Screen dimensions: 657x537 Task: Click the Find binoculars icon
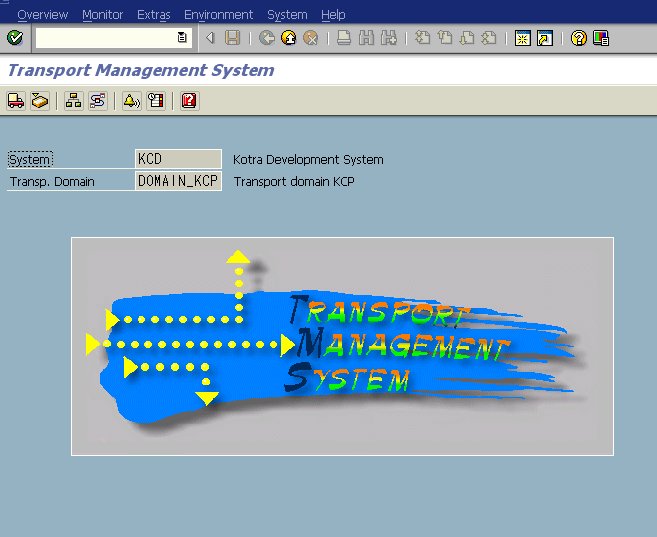click(x=366, y=38)
